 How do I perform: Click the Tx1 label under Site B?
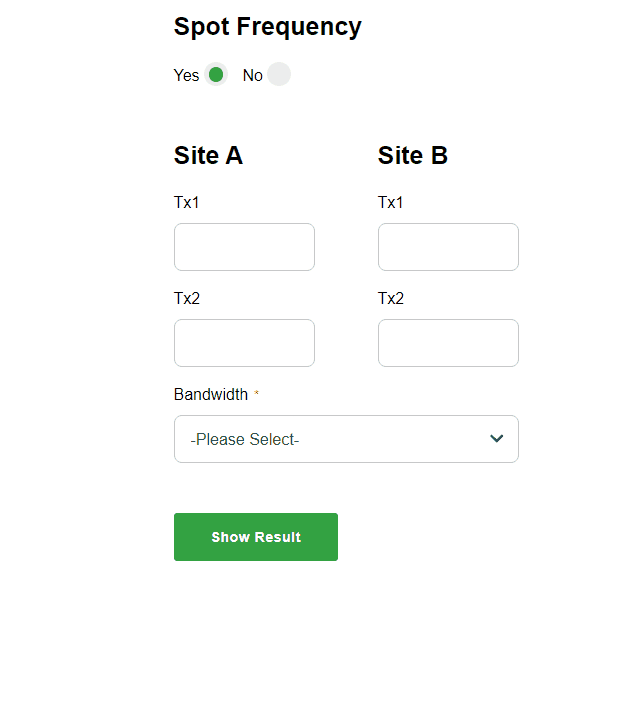pos(391,202)
